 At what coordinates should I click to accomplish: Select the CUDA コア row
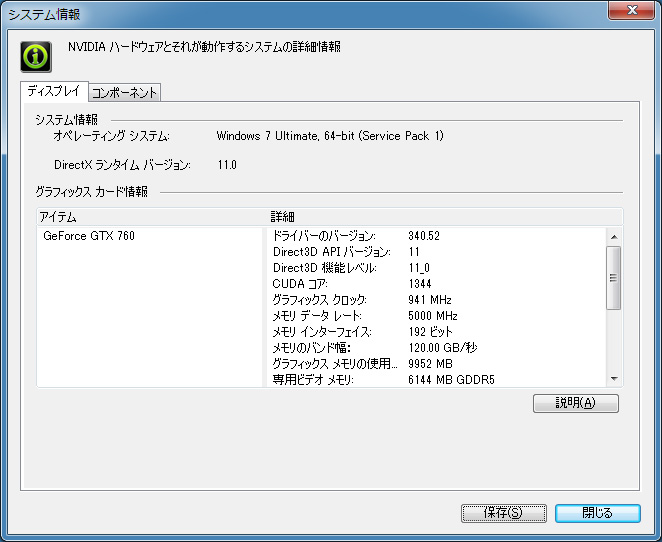437,284
